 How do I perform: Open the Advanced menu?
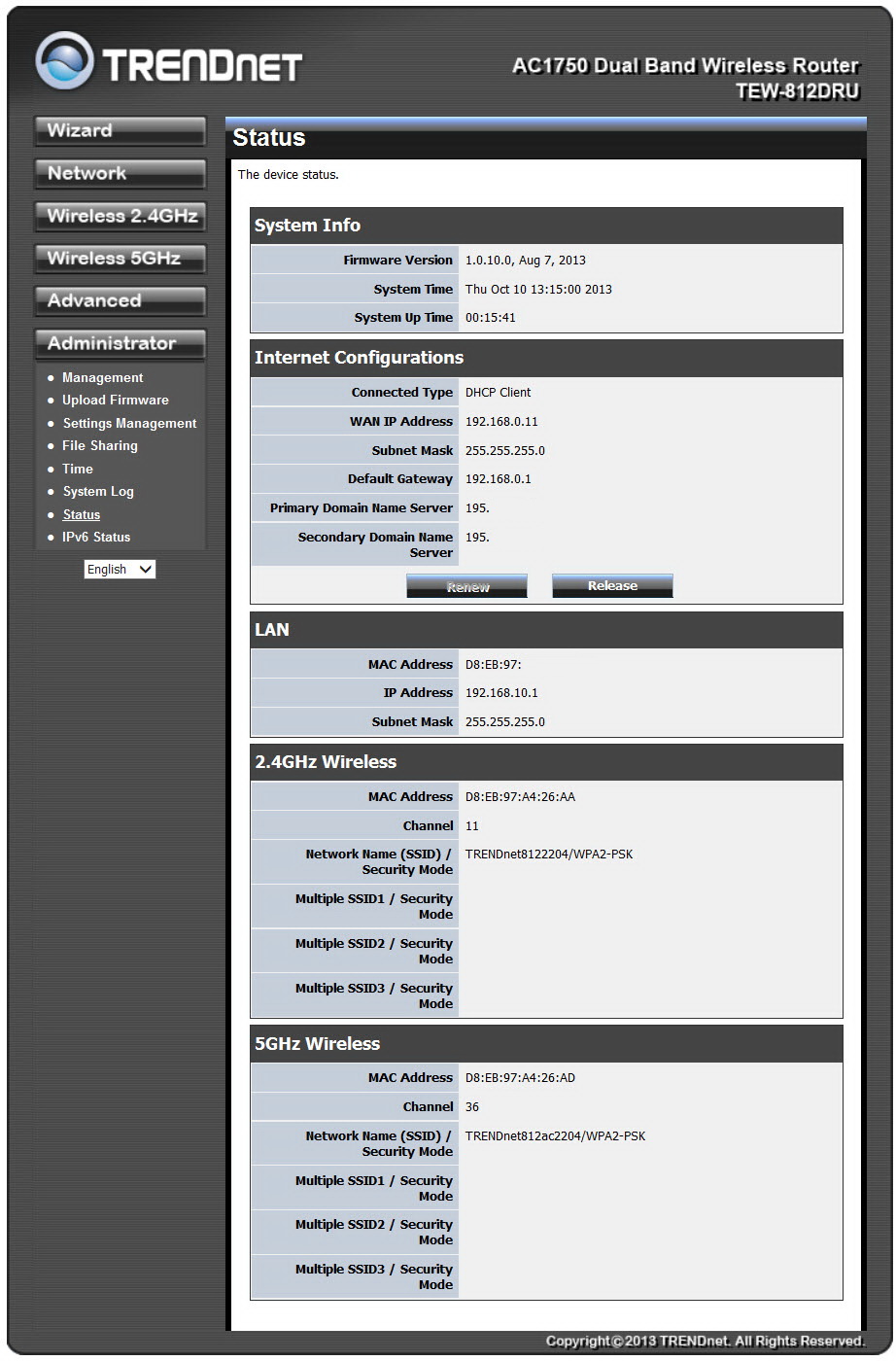pos(120,301)
